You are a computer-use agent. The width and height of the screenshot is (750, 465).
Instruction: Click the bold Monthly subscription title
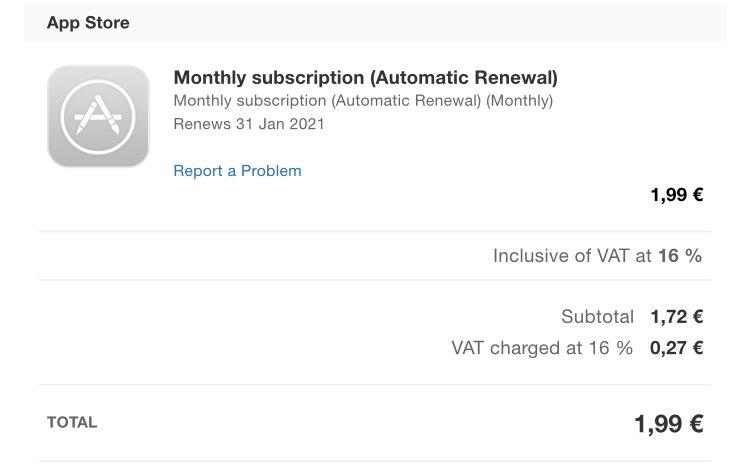[365, 78]
